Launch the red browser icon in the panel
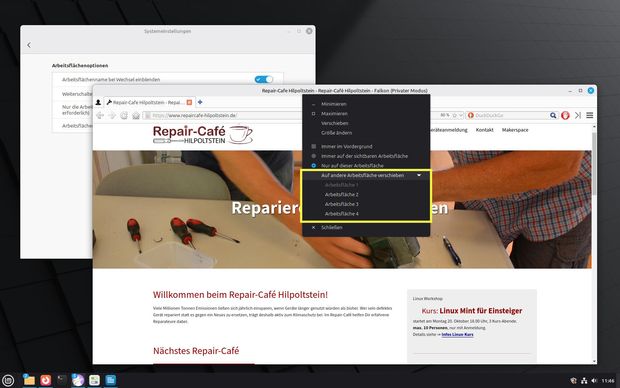 [45, 380]
